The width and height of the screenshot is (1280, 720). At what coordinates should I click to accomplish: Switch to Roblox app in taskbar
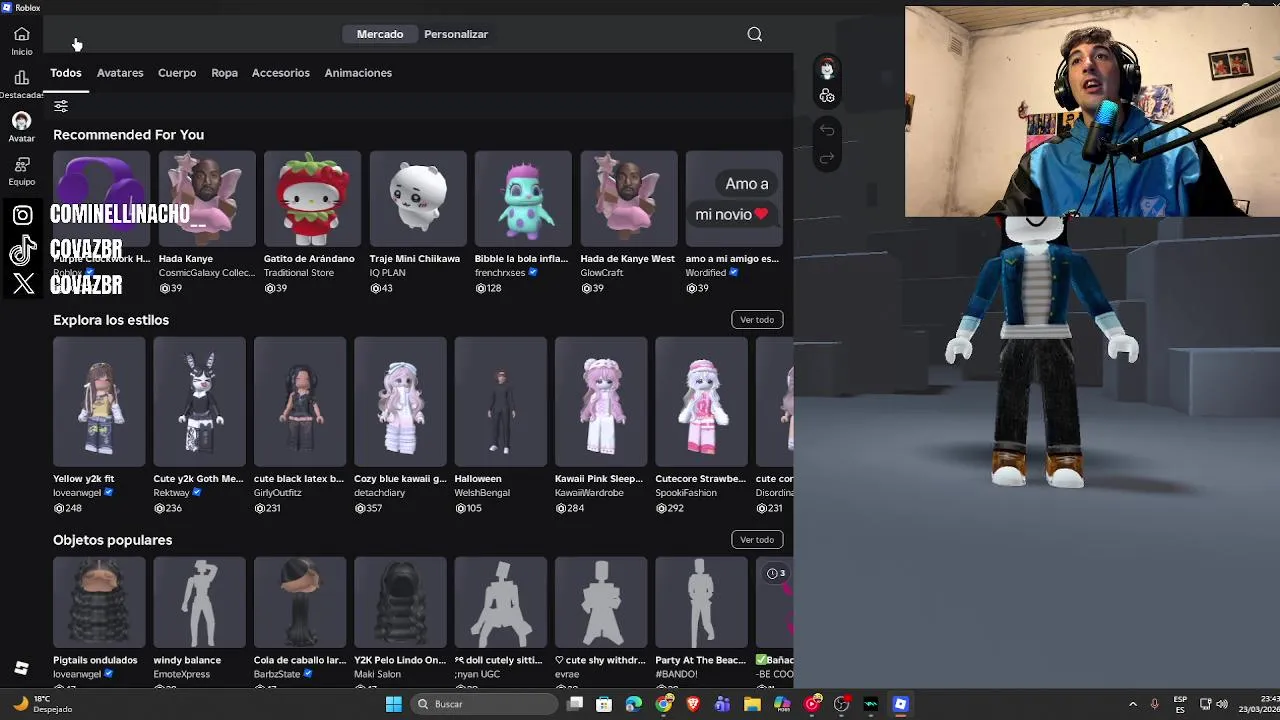[900, 704]
